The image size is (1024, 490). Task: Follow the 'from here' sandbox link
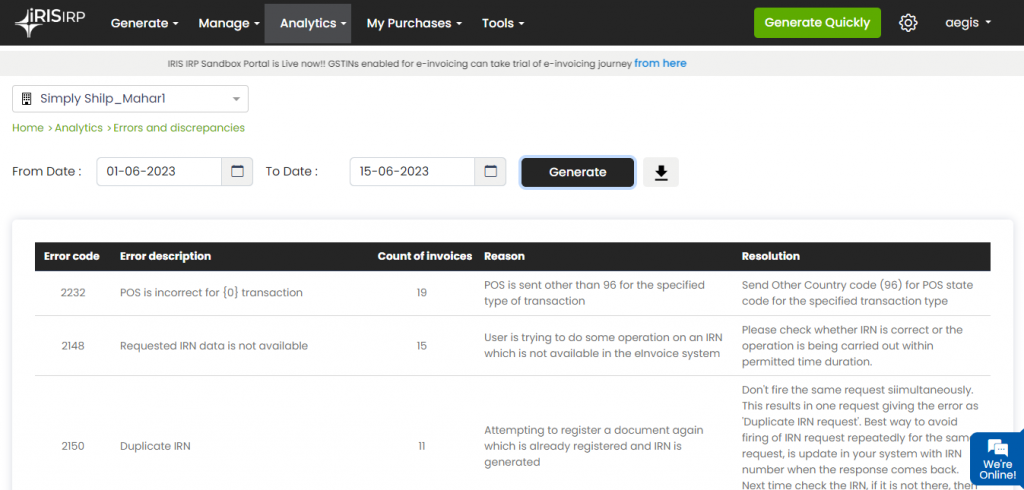[x=660, y=63]
